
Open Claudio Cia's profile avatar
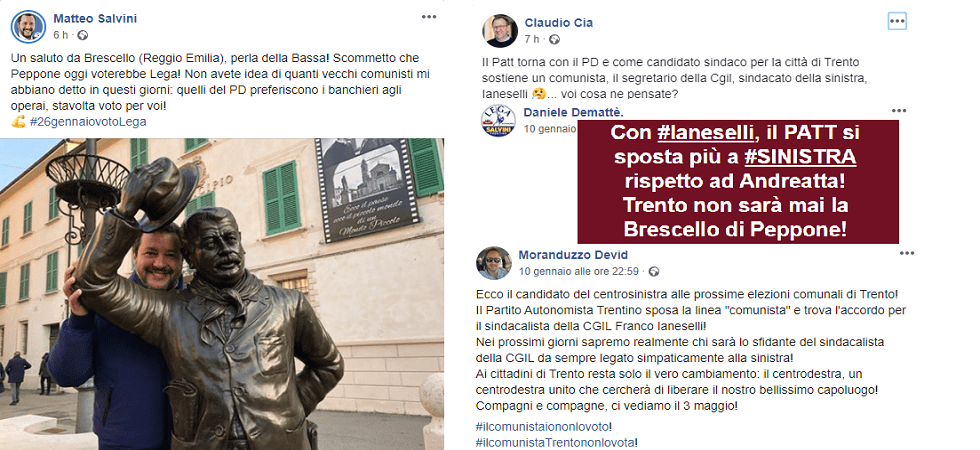click(x=500, y=31)
